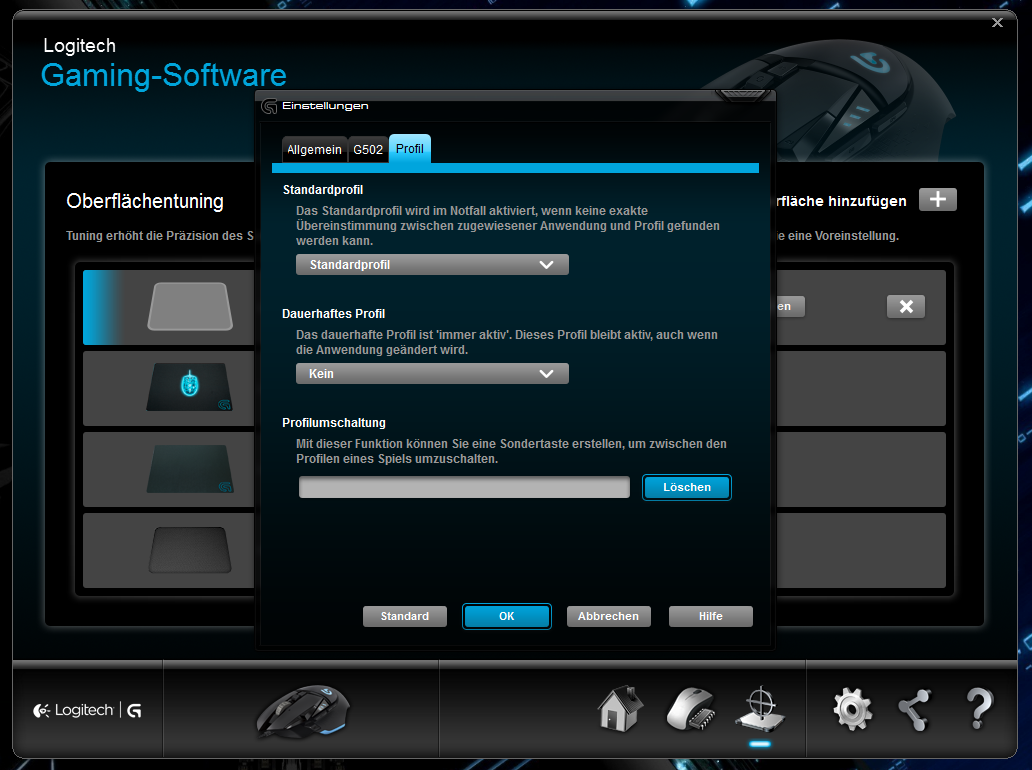The height and width of the screenshot is (770, 1032).
Task: Select the G502 mouse device image
Action: pos(303,711)
